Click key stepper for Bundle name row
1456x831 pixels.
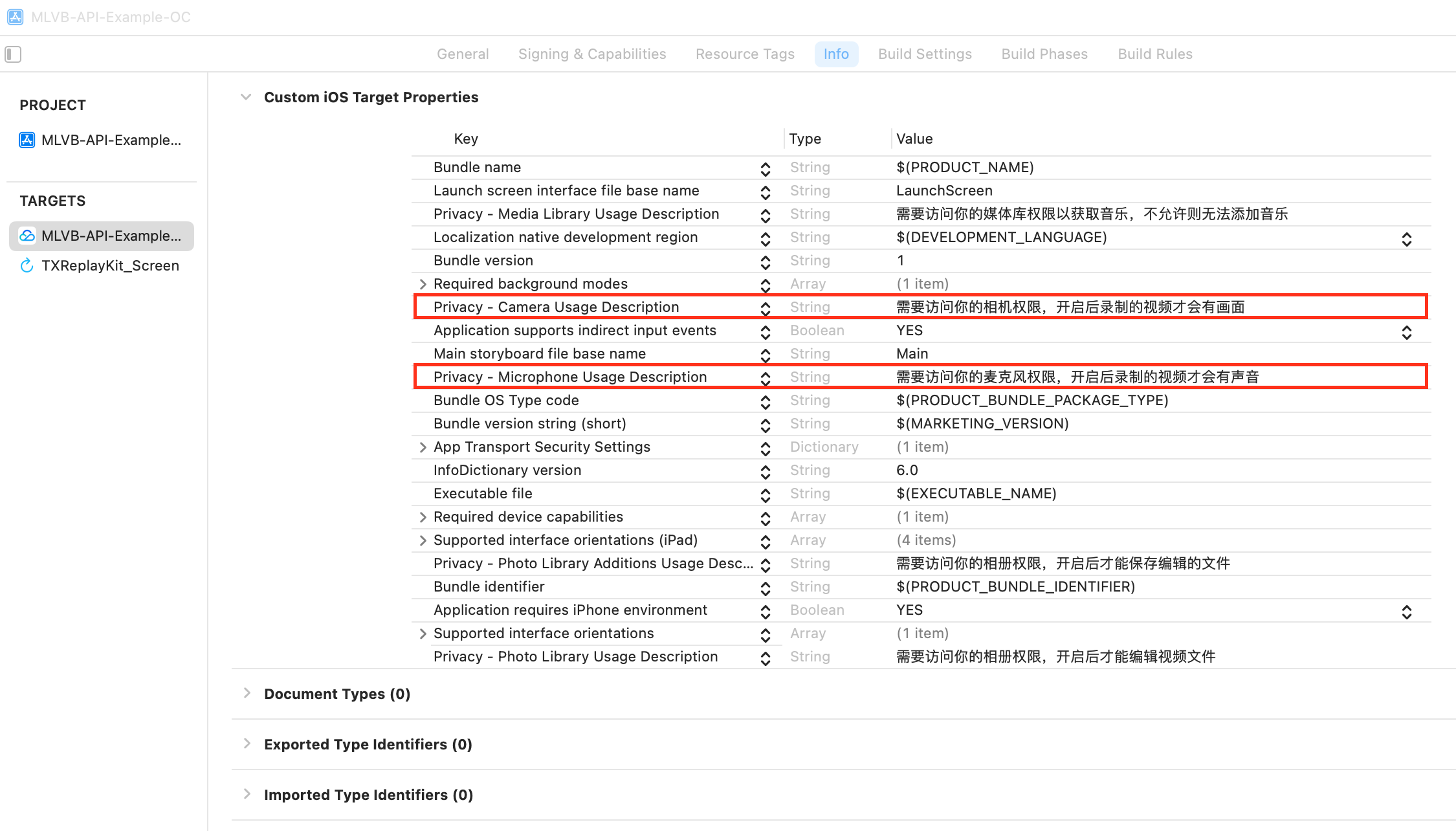[766, 168]
